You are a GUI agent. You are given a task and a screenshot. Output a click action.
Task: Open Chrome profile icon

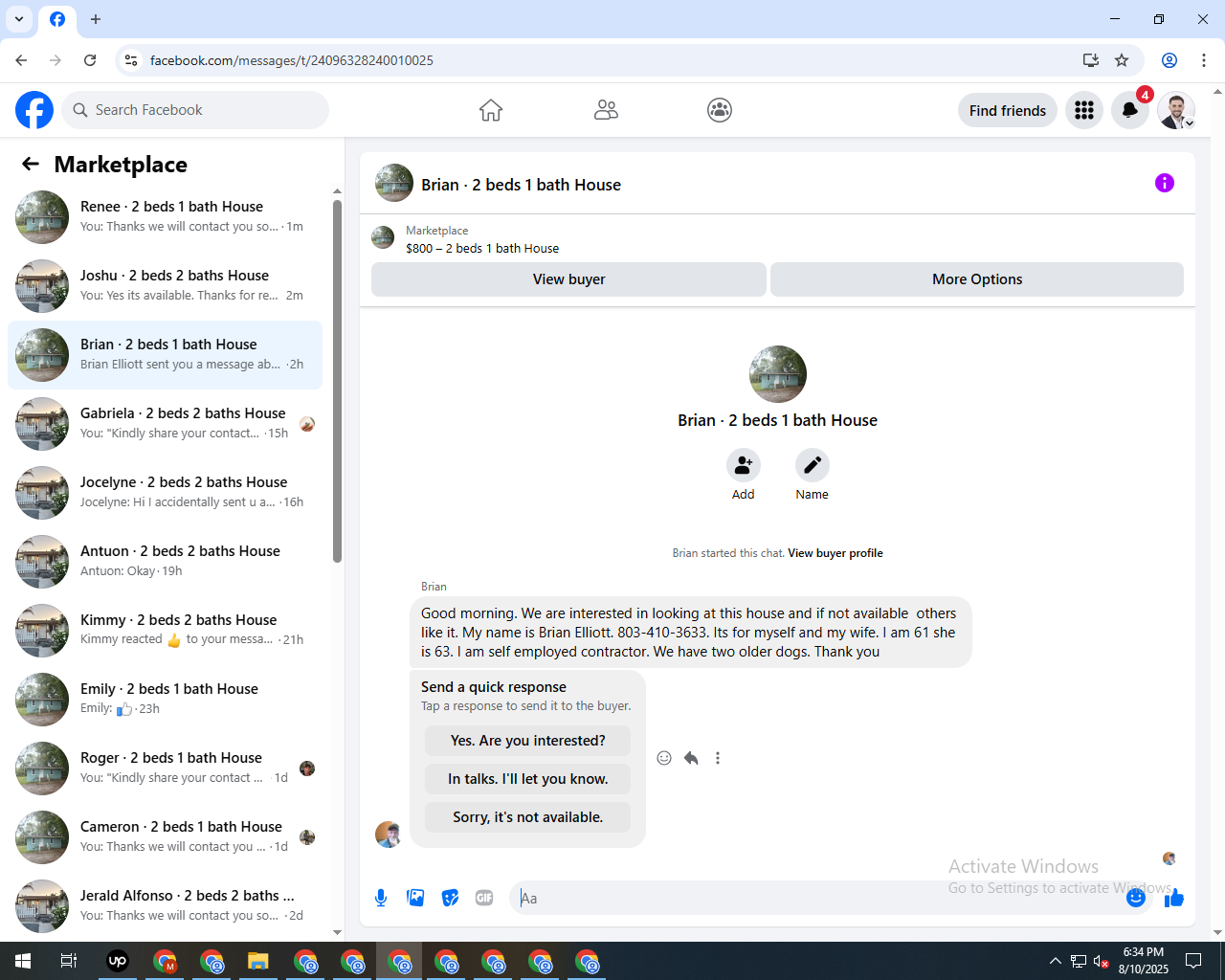coord(1169,60)
